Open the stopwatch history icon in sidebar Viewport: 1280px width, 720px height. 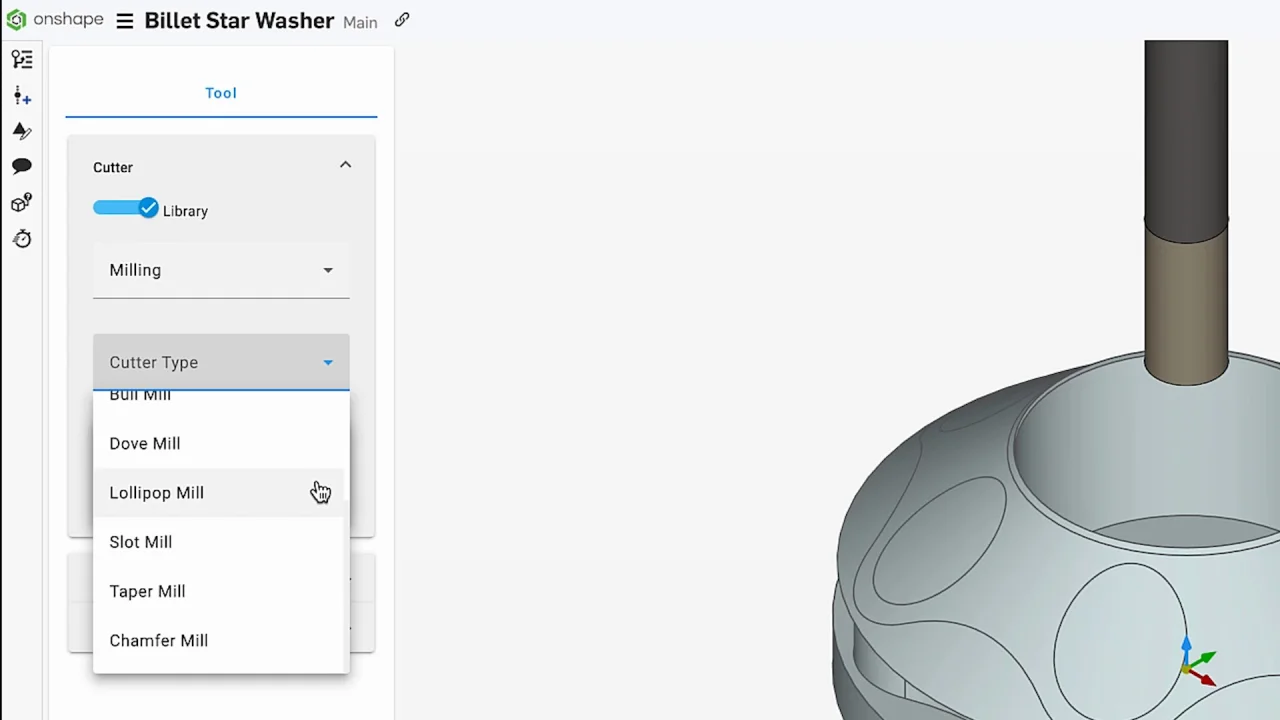22,238
